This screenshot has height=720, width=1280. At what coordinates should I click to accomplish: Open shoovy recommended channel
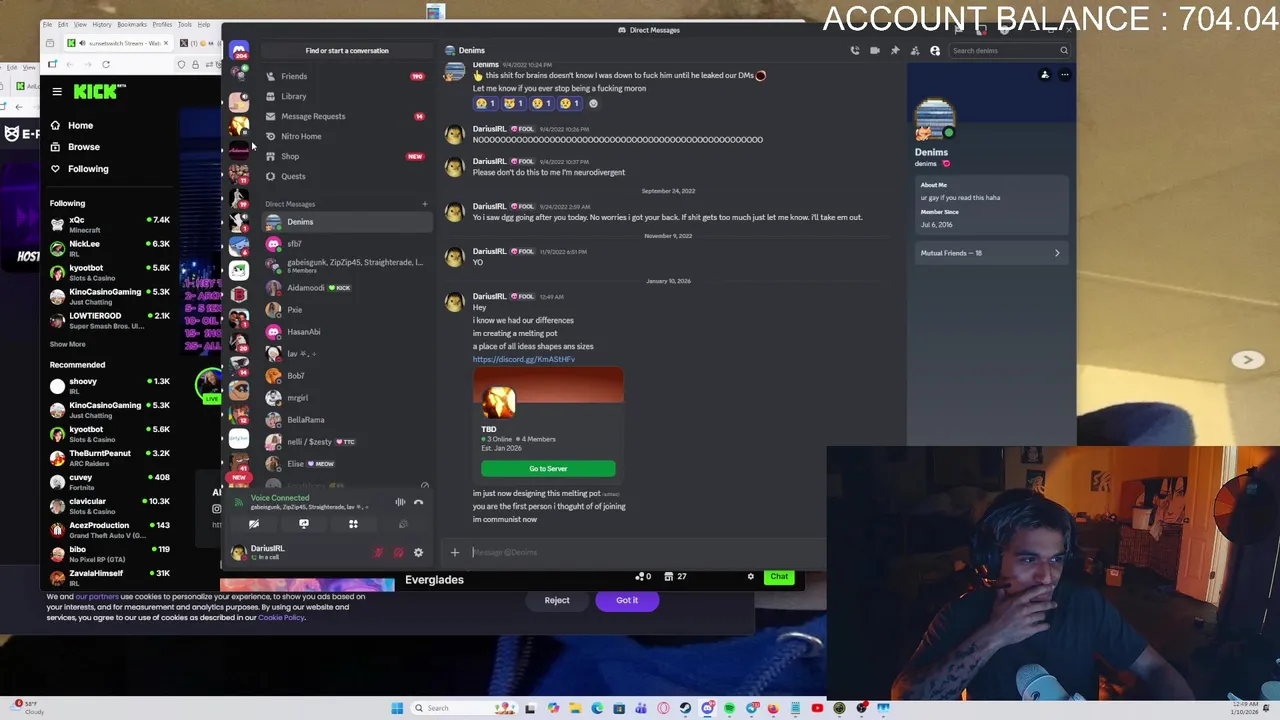click(x=110, y=385)
